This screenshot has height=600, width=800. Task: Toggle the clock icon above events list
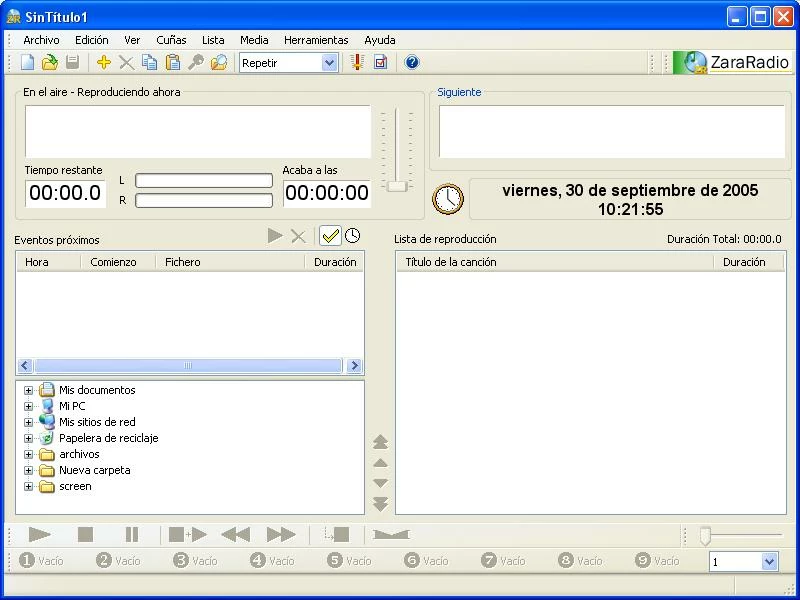[353, 236]
